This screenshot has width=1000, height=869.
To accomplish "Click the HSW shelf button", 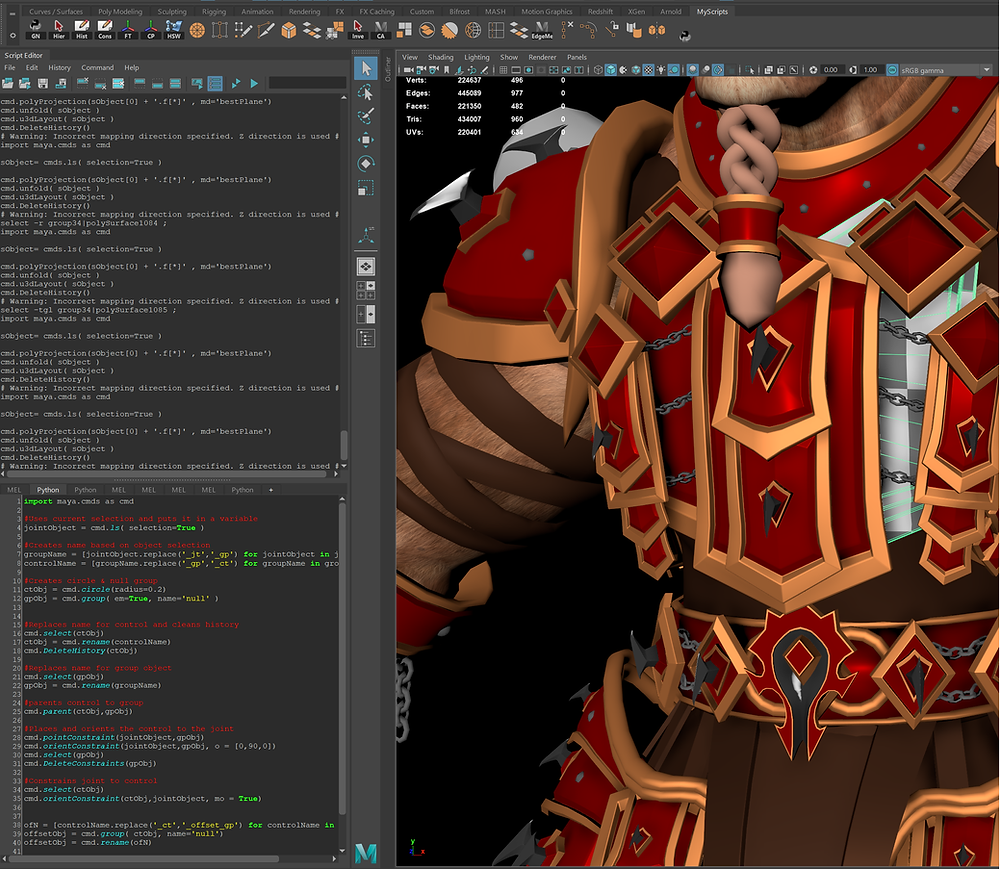I will 173,29.
